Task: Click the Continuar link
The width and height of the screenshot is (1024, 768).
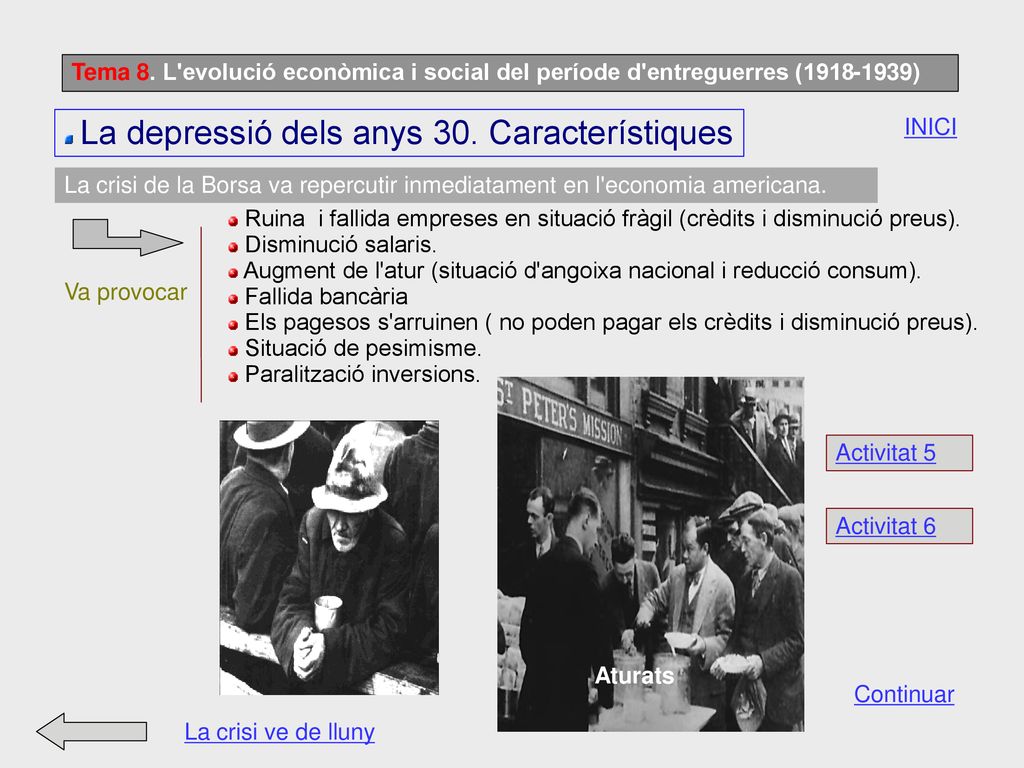Action: coord(904,694)
